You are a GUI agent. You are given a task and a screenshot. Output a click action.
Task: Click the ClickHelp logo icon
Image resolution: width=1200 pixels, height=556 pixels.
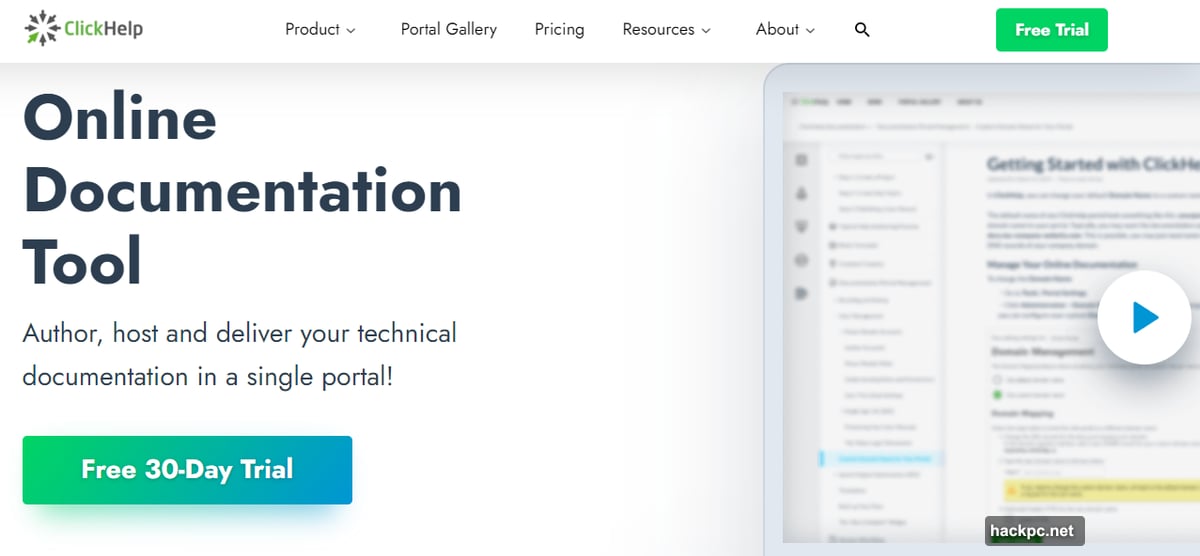(42, 29)
